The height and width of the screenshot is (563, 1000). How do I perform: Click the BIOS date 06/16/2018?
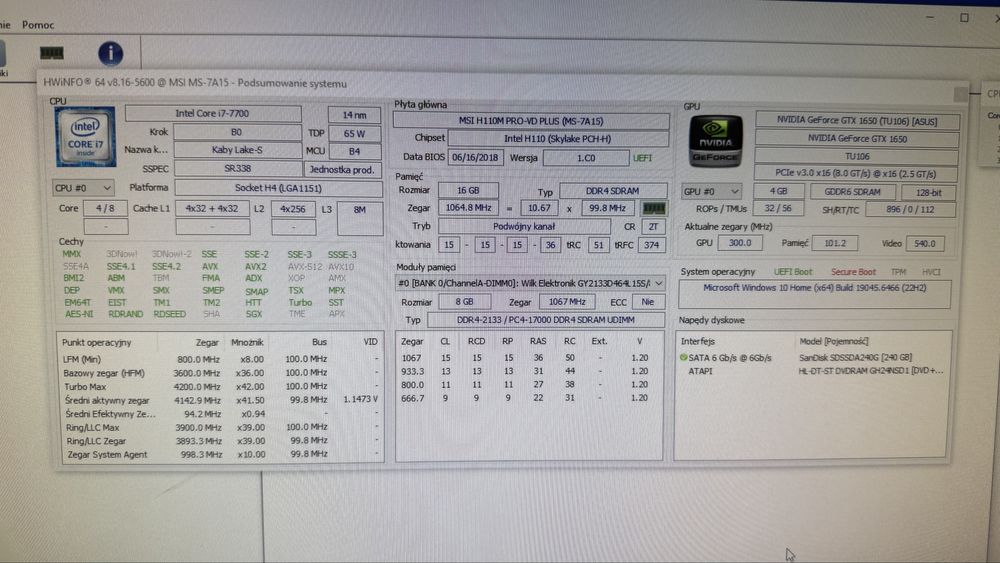click(475, 157)
